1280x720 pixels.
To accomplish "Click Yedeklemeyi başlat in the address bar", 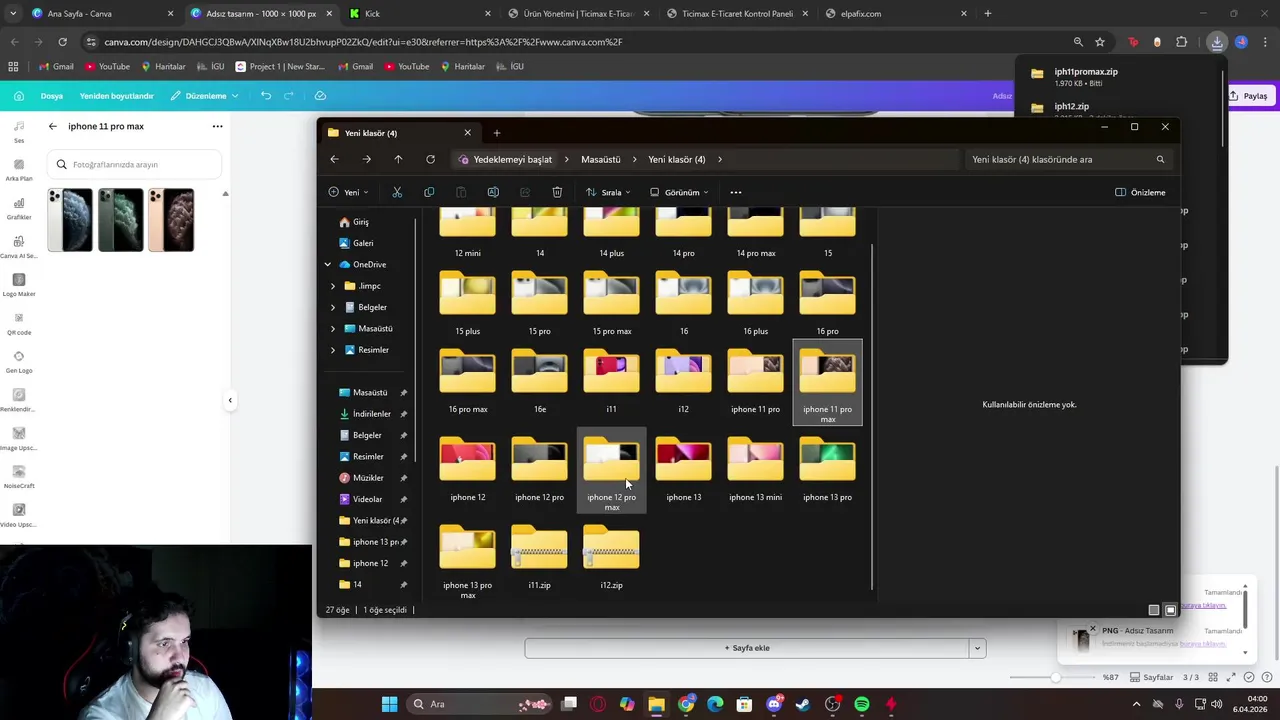I will point(505,159).
